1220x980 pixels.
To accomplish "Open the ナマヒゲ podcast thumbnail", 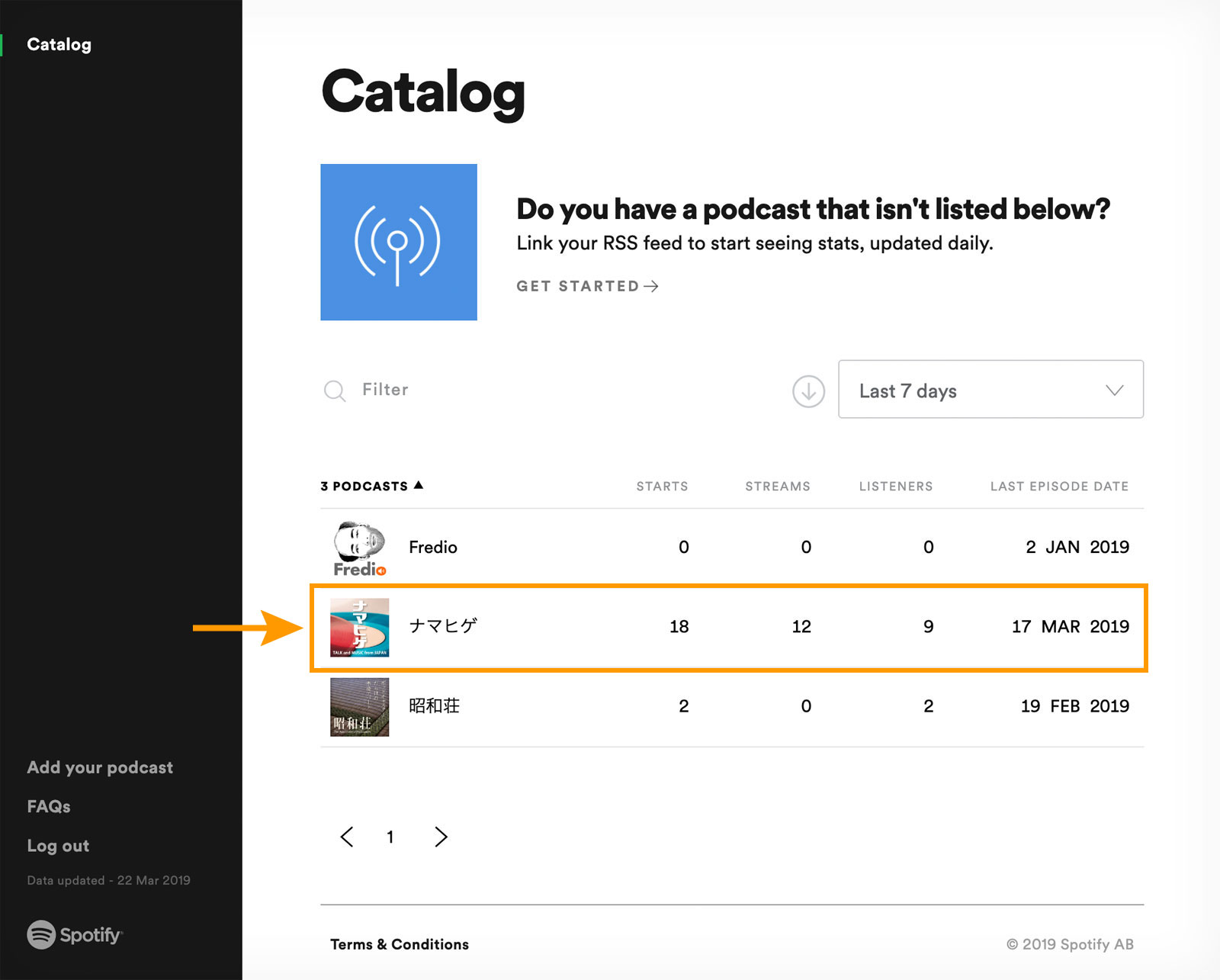I will coord(360,628).
